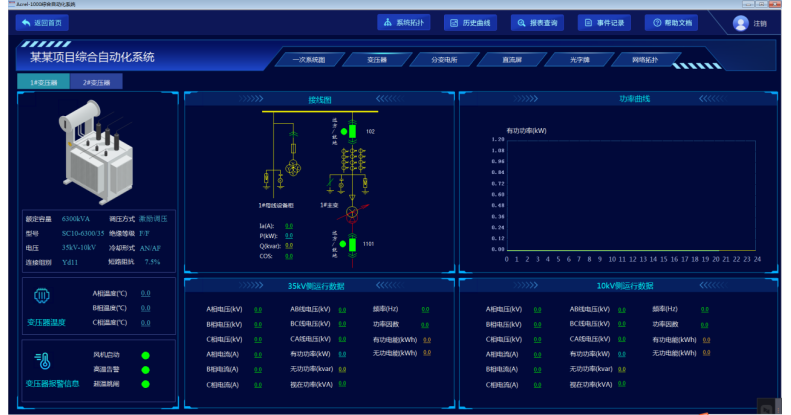Open 事件记录 event log
The height and width of the screenshot is (415, 791).
pyautogui.click(x=604, y=23)
